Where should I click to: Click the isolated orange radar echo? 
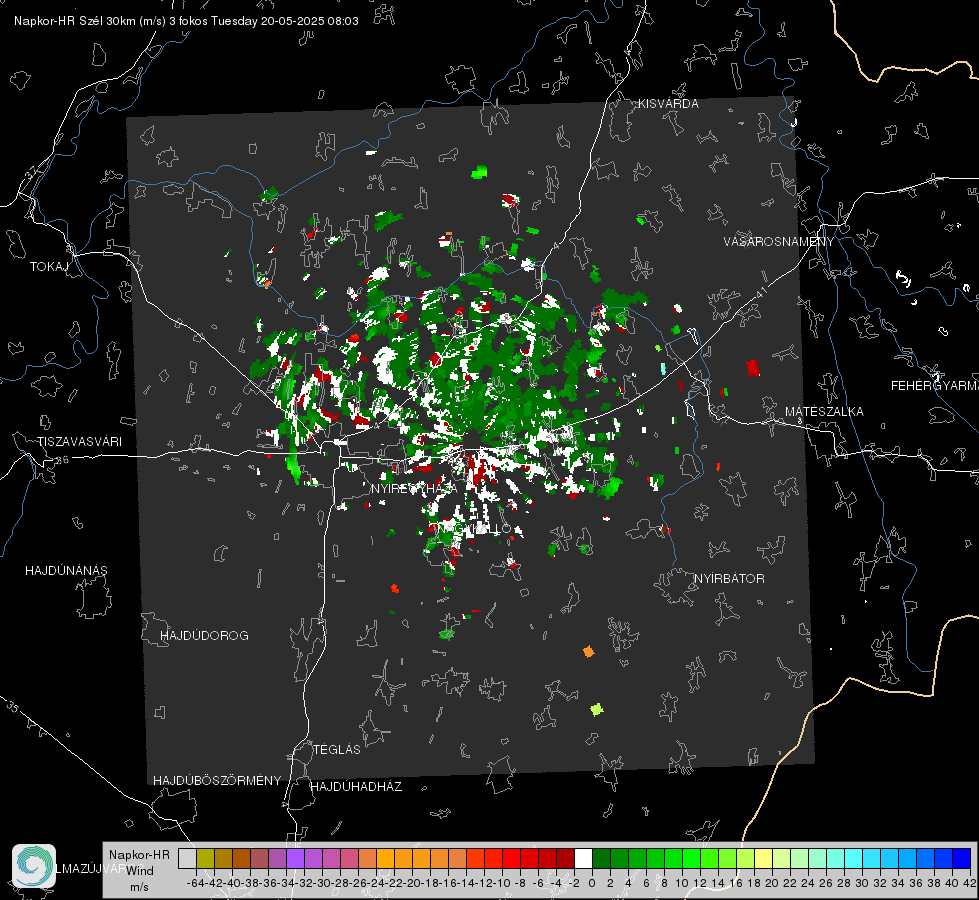[x=588, y=652]
